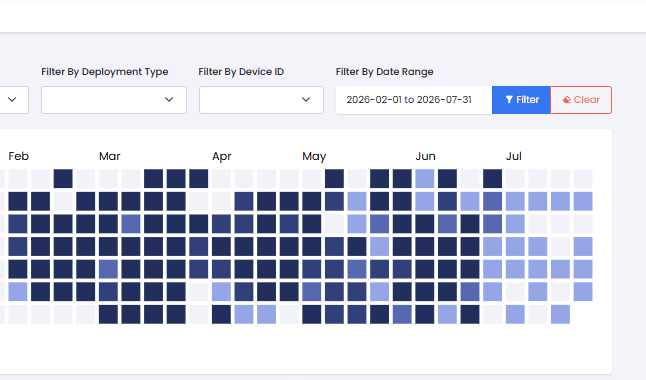Click the Jul month label

coord(514,156)
